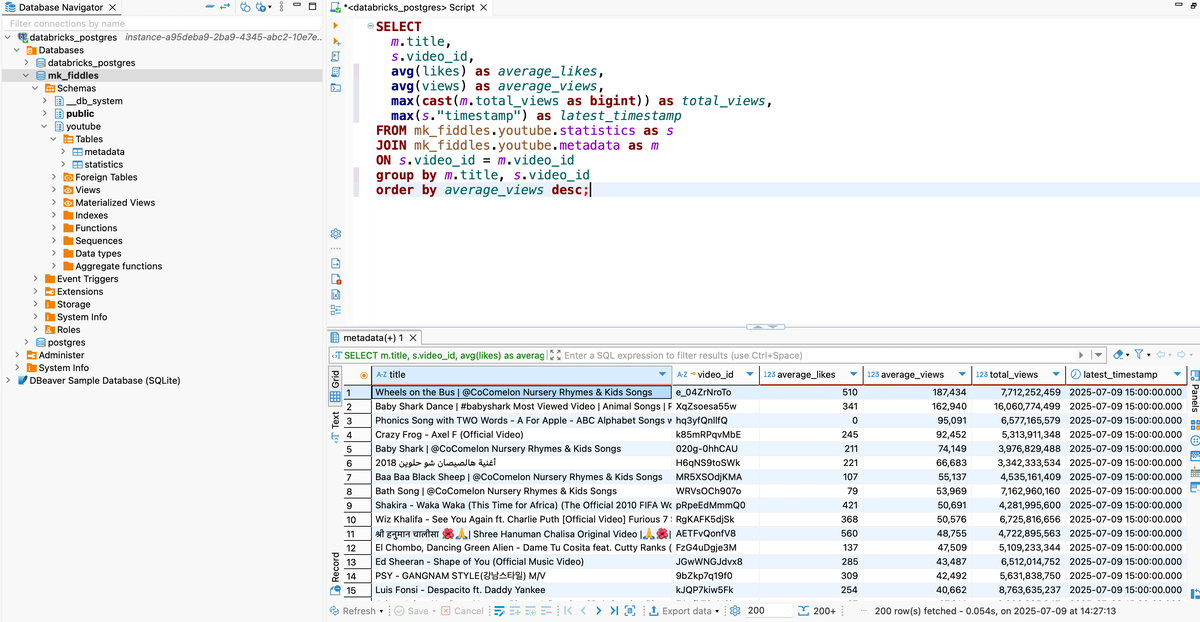The image size is (1200, 622).
Task: Run the SQL script with the orange execute arrow
Action: (335, 26)
